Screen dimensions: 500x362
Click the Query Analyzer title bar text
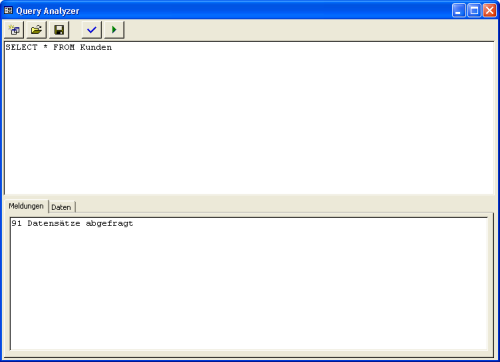pyautogui.click(x=48, y=11)
